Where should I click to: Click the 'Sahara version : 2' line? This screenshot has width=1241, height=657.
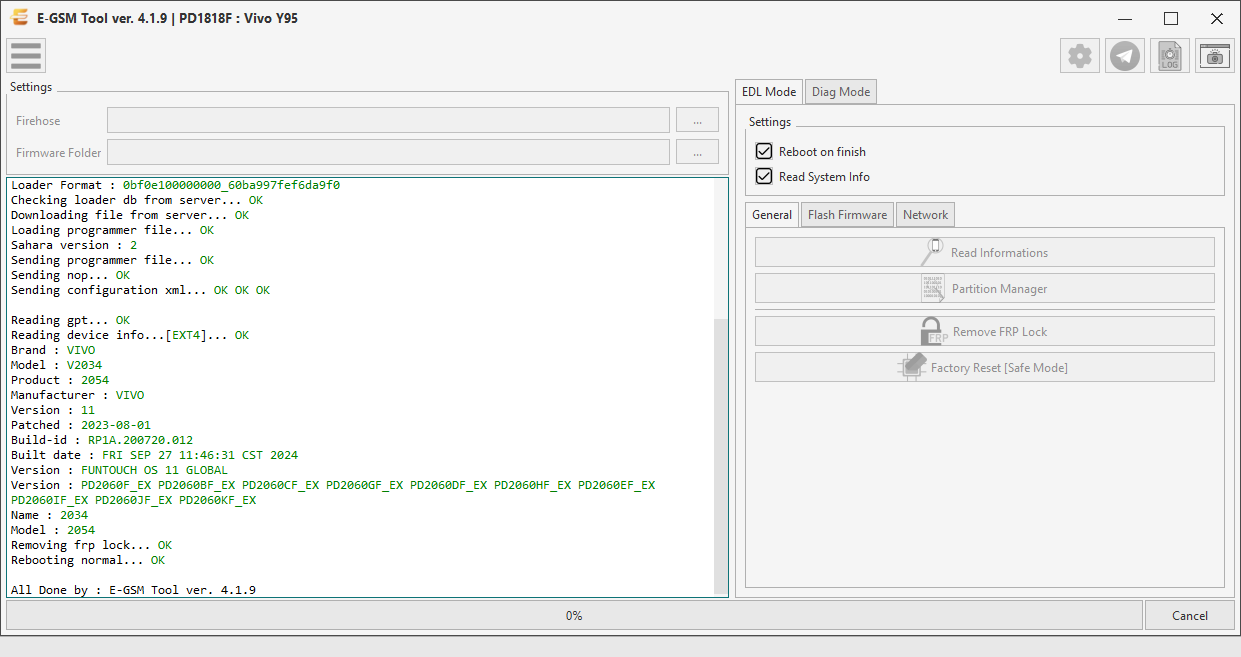click(74, 245)
